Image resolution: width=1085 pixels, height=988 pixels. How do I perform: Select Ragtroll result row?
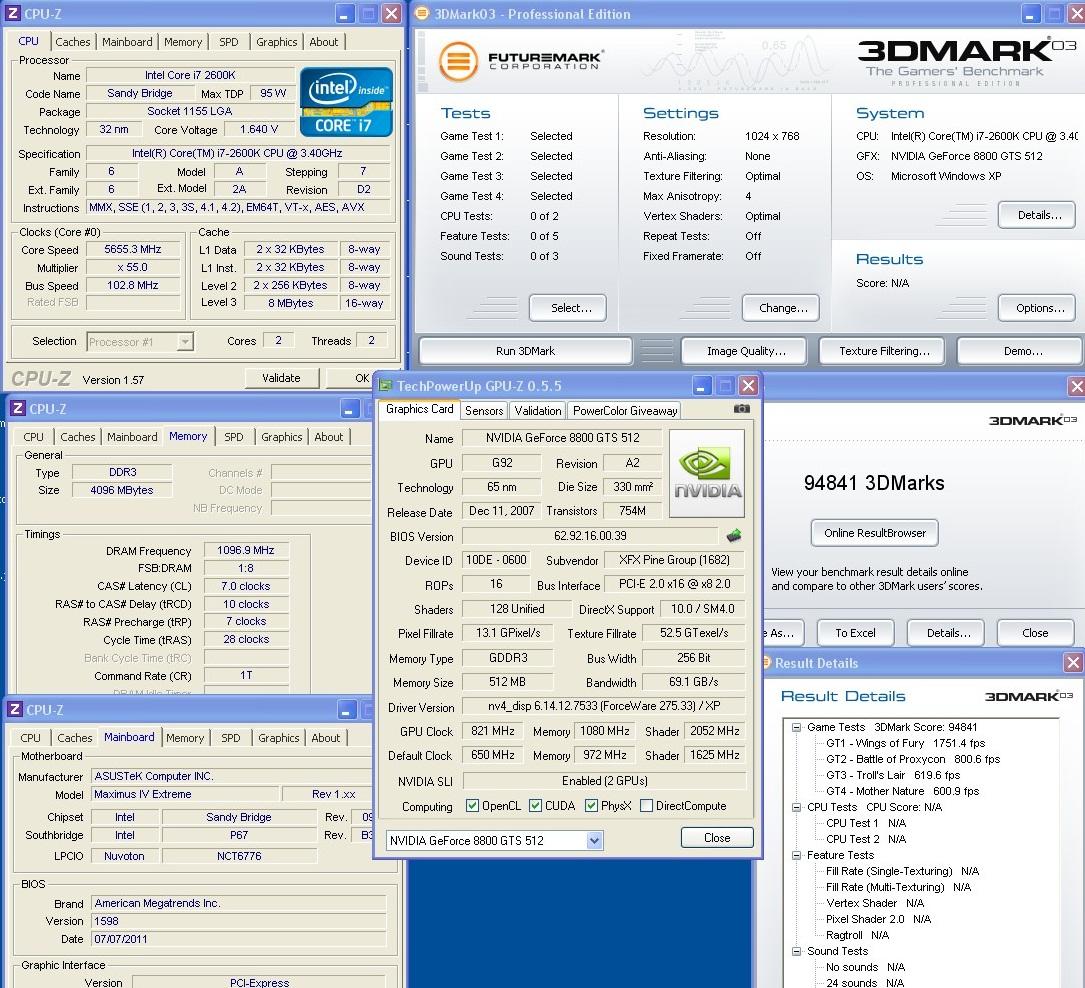[x=857, y=935]
